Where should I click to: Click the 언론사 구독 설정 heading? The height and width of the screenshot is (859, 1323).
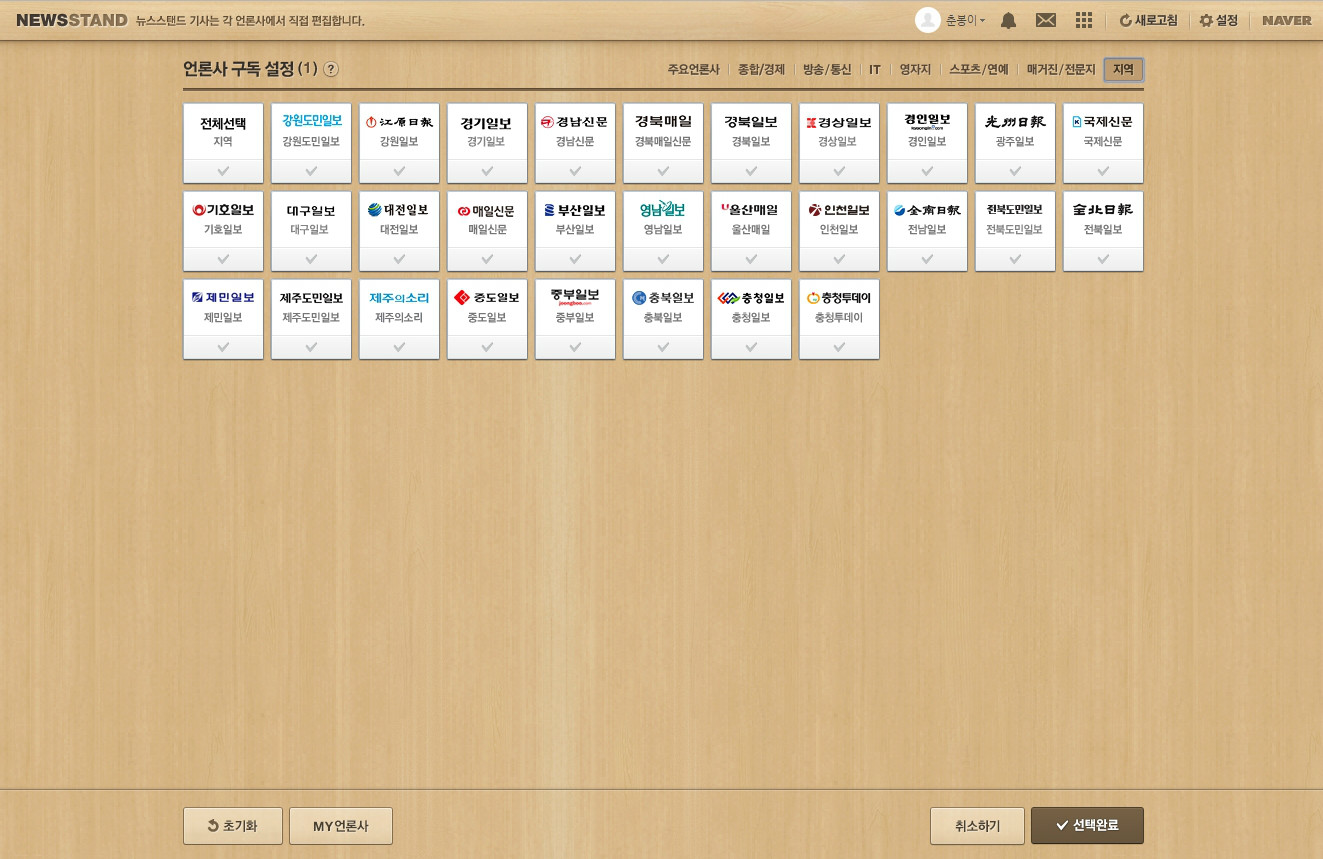click(238, 69)
